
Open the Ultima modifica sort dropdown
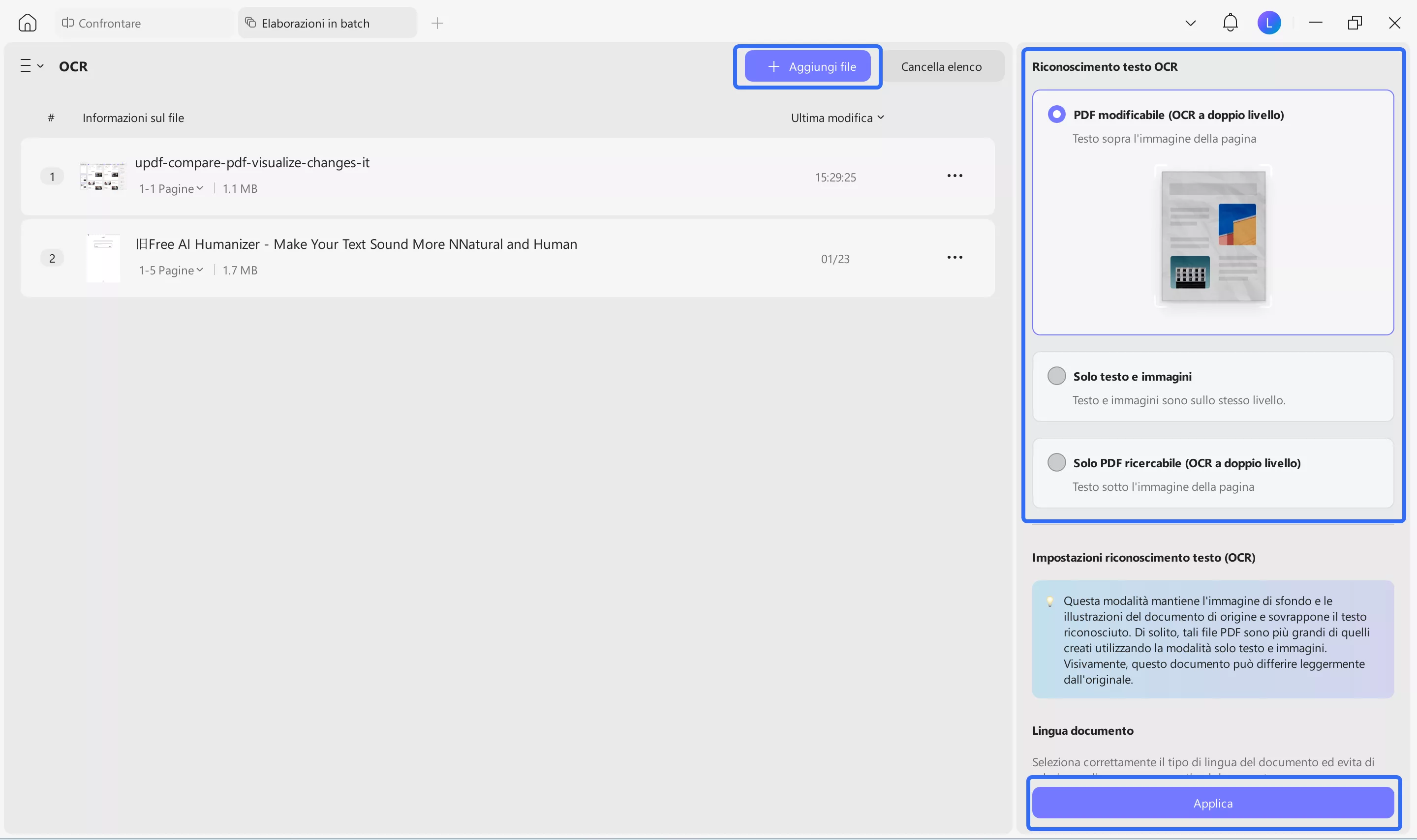click(838, 117)
